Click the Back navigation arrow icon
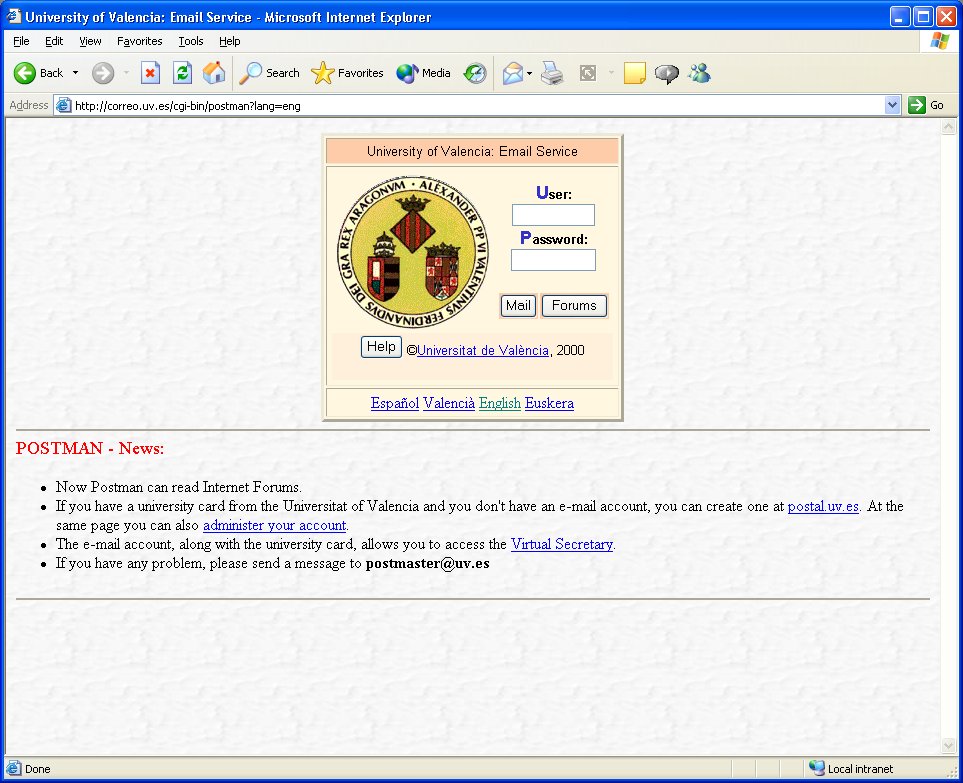 point(25,73)
